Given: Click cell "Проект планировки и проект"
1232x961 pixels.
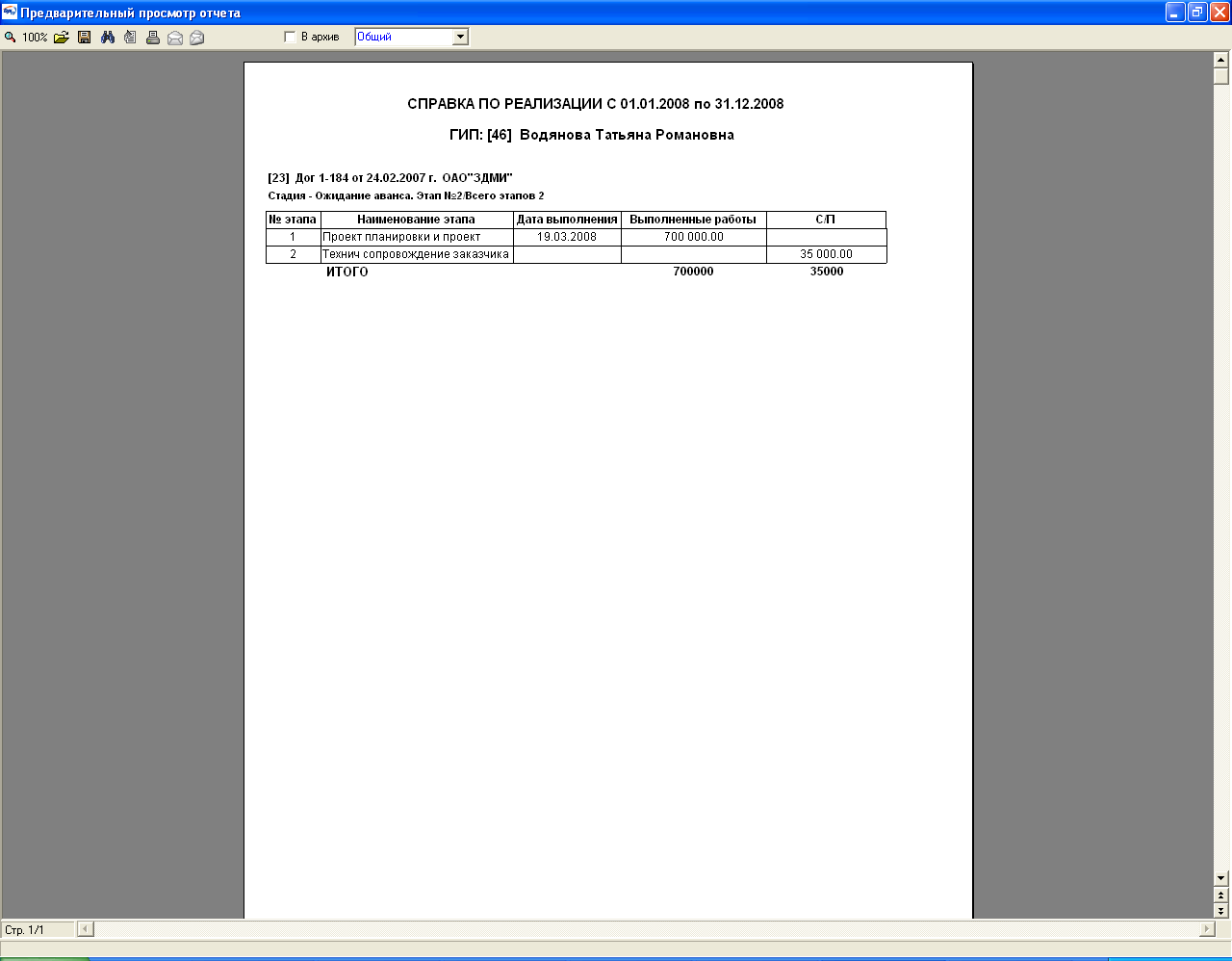Looking at the screenshot, I should pos(416,237).
